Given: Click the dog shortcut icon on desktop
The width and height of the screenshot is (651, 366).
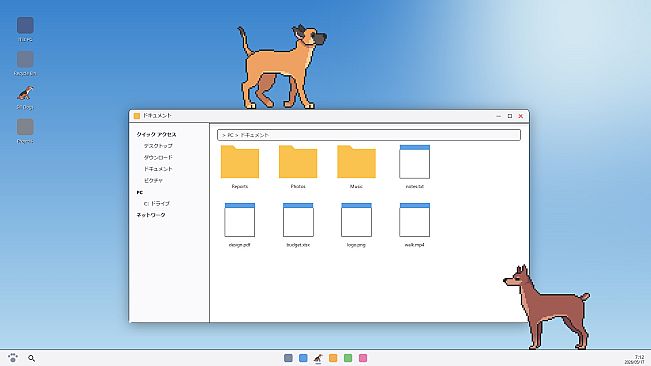Looking at the screenshot, I should coord(25,93).
